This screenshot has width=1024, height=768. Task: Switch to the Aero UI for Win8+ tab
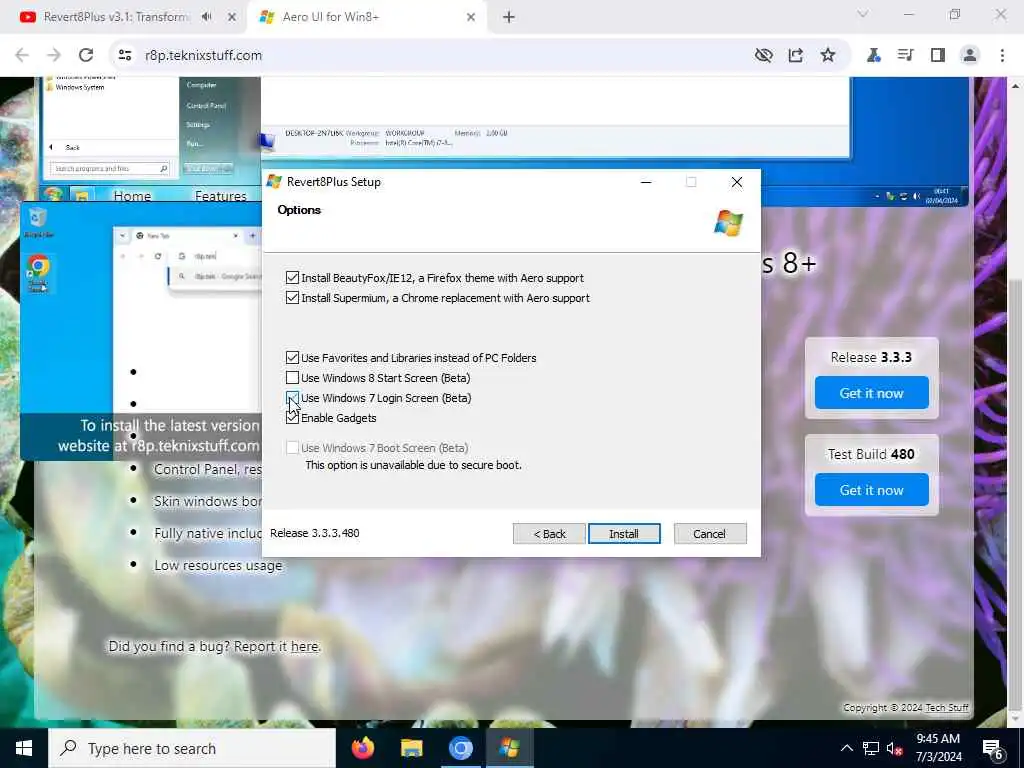click(x=369, y=17)
